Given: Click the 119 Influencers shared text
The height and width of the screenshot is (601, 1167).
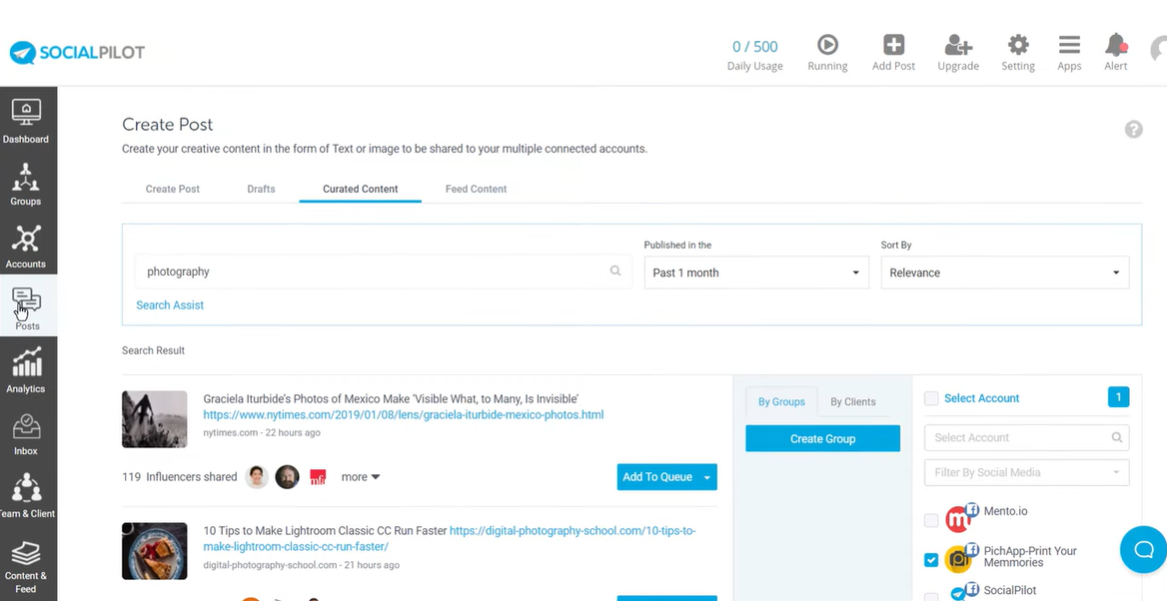Looking at the screenshot, I should coord(179,477).
